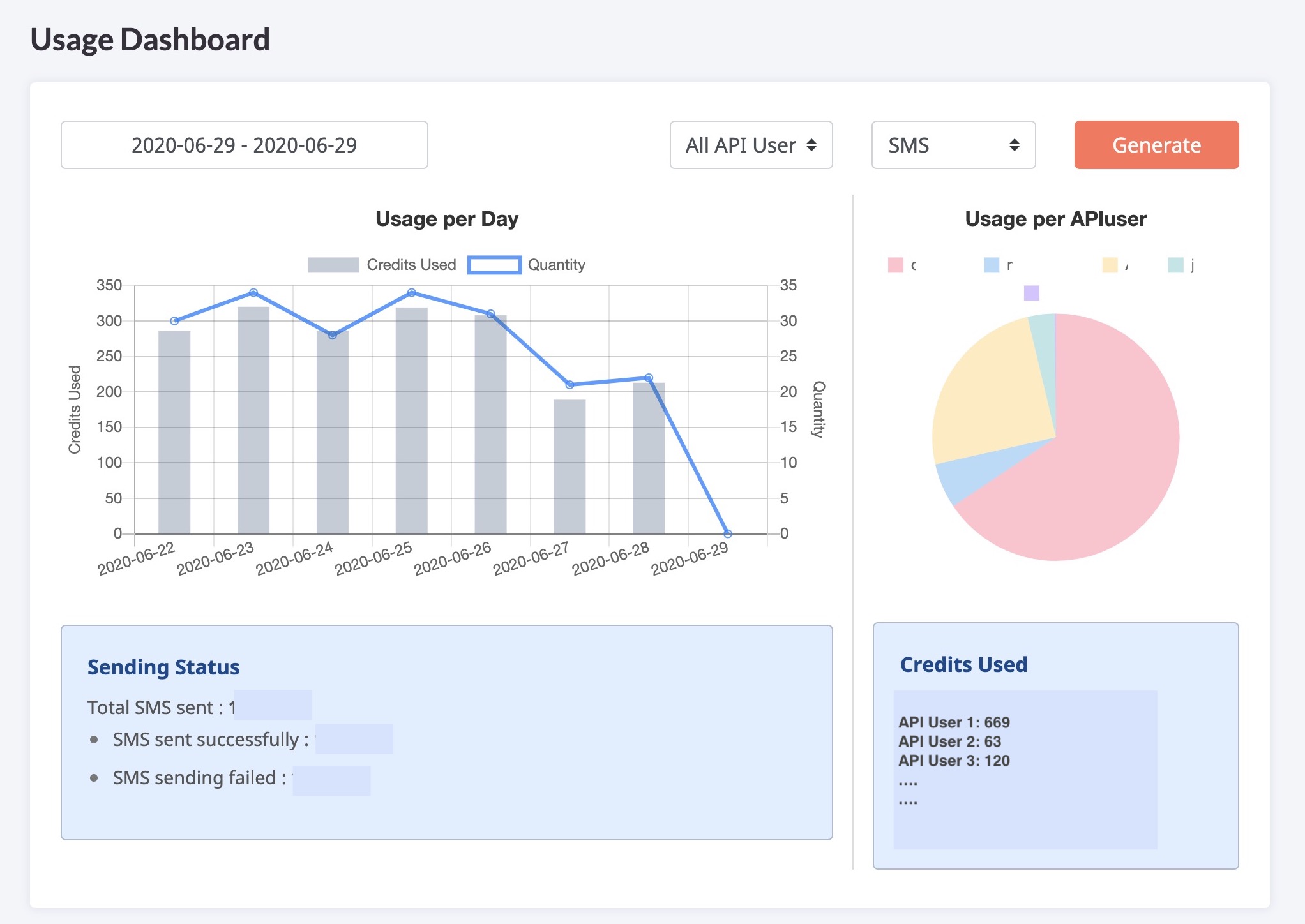Expand the All API User dropdown
Image resolution: width=1305 pixels, height=924 pixels.
(x=751, y=145)
